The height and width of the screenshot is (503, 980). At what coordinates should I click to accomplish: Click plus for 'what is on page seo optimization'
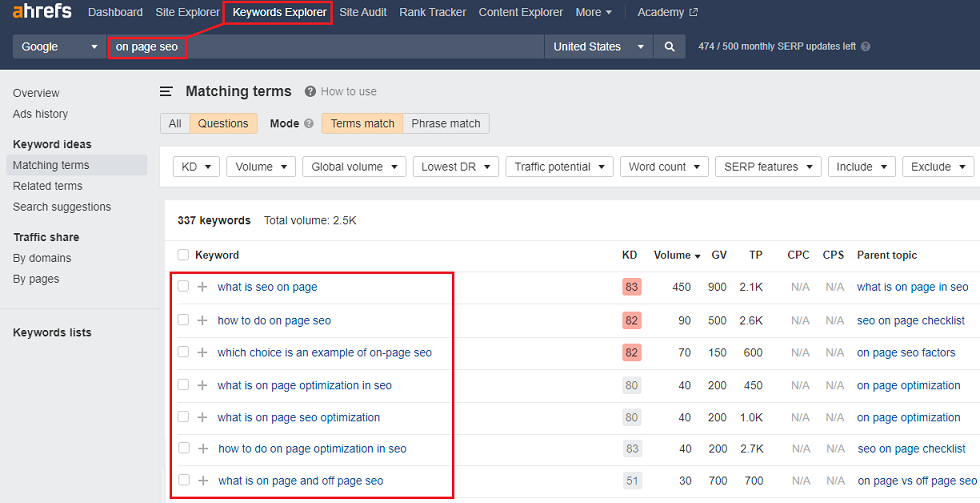202,417
